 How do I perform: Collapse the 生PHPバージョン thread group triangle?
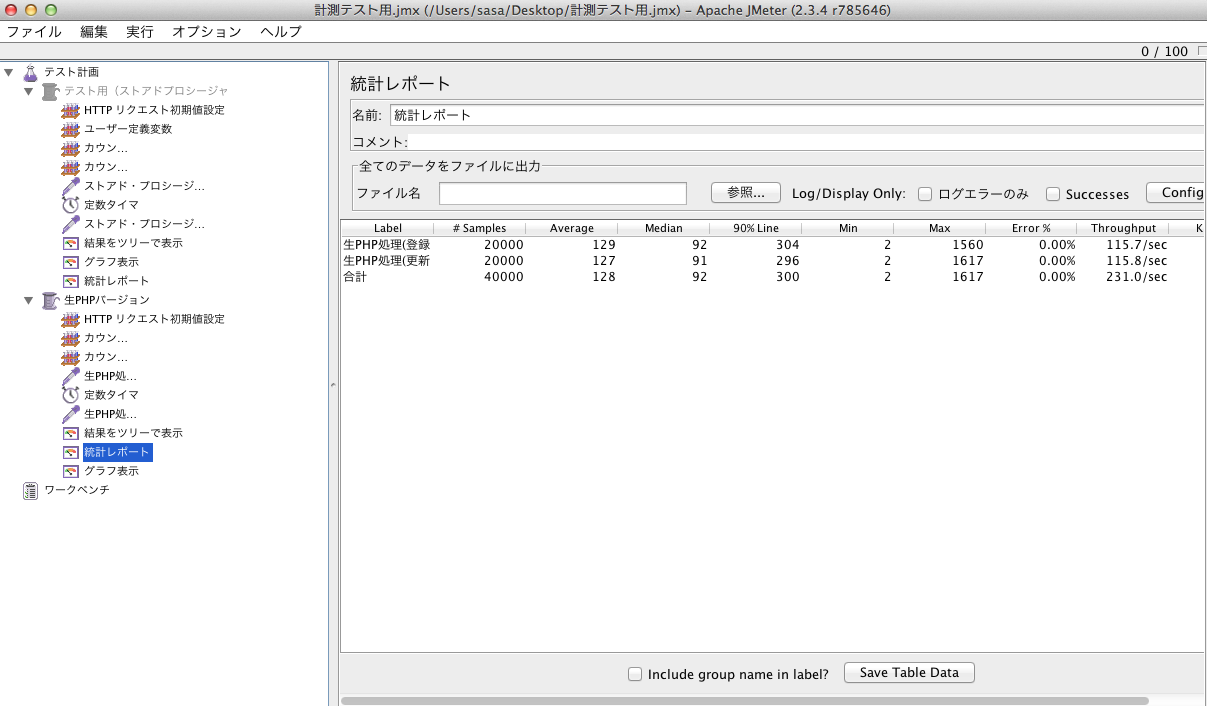[x=28, y=300]
